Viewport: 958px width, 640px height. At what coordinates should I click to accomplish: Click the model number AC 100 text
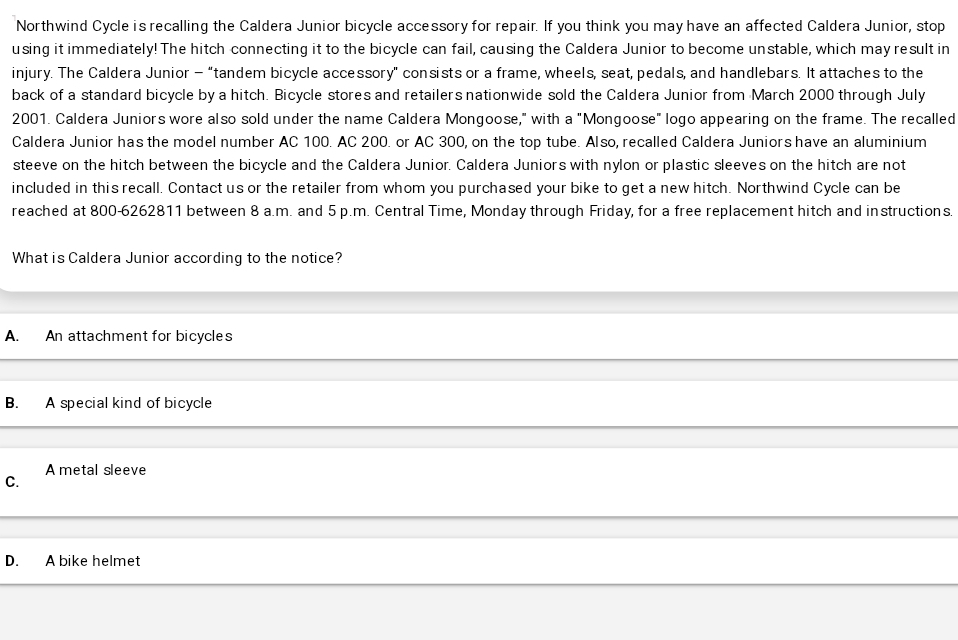tap(305, 142)
